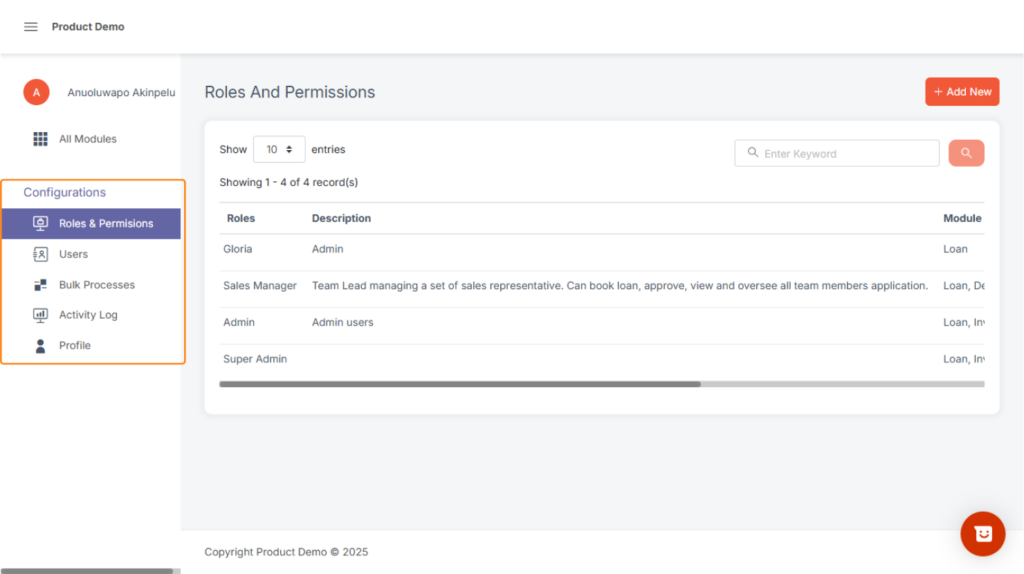1024x574 pixels.
Task: Open the Users menu item
Action: 73,254
